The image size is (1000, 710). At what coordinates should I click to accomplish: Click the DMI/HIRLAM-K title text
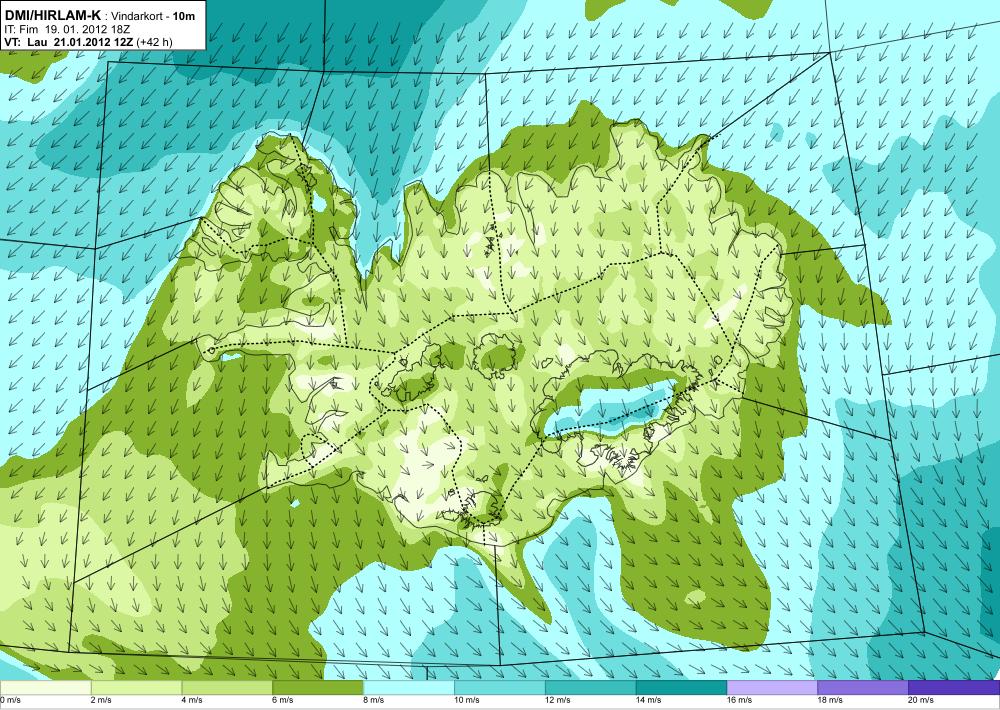click(x=53, y=15)
